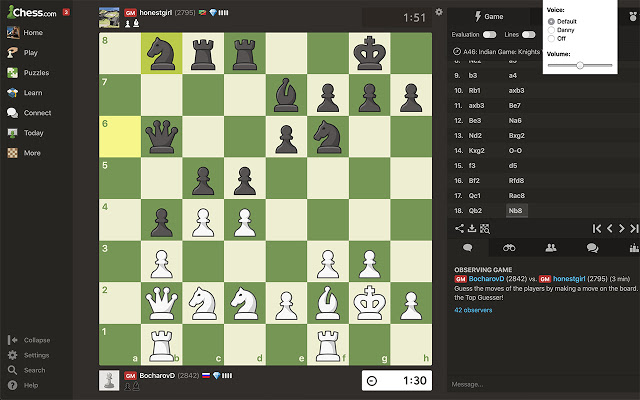Toggle the Lines switch

click(529, 35)
